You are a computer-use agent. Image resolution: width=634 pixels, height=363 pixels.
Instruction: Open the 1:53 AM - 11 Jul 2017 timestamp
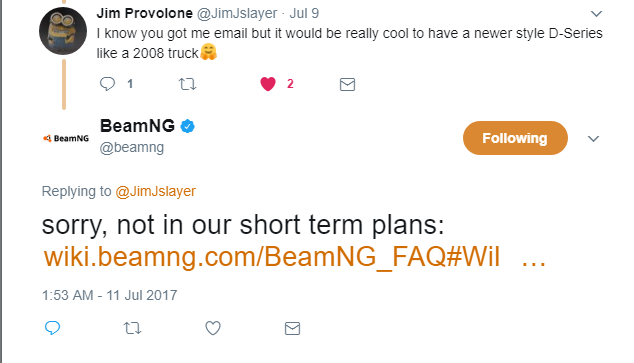(x=110, y=295)
